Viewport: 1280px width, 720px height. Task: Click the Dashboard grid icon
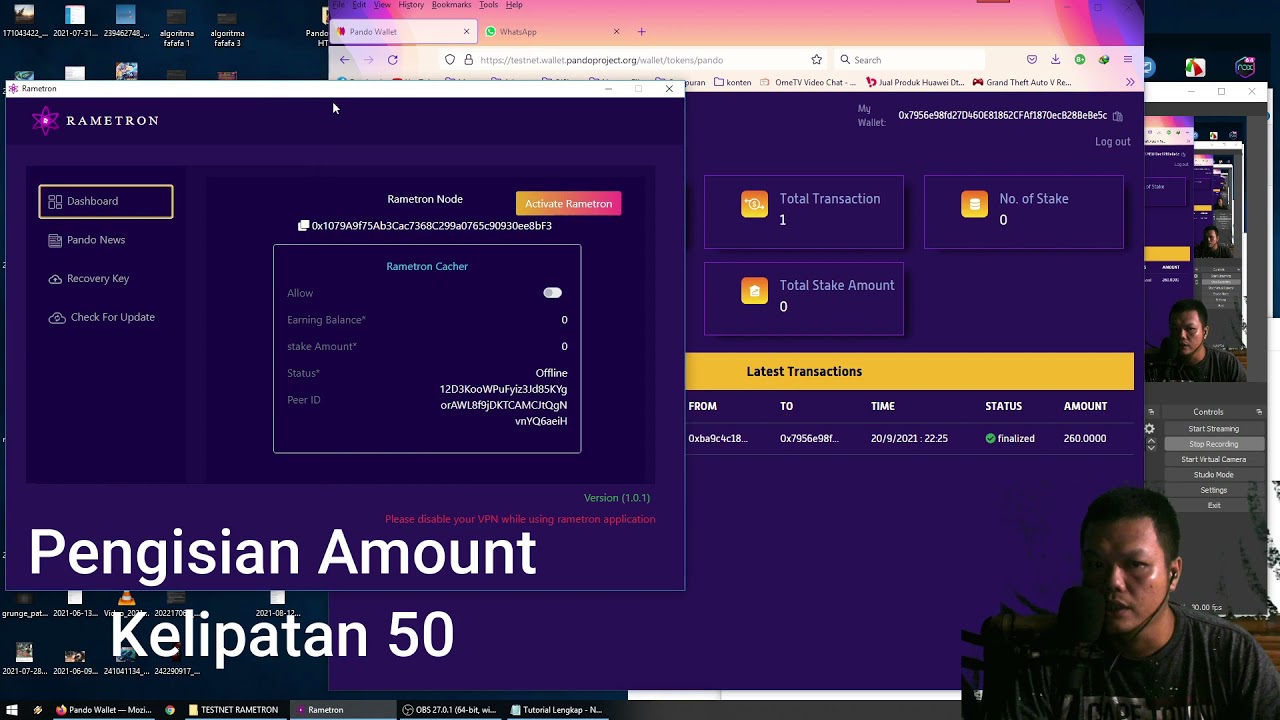tap(55, 201)
